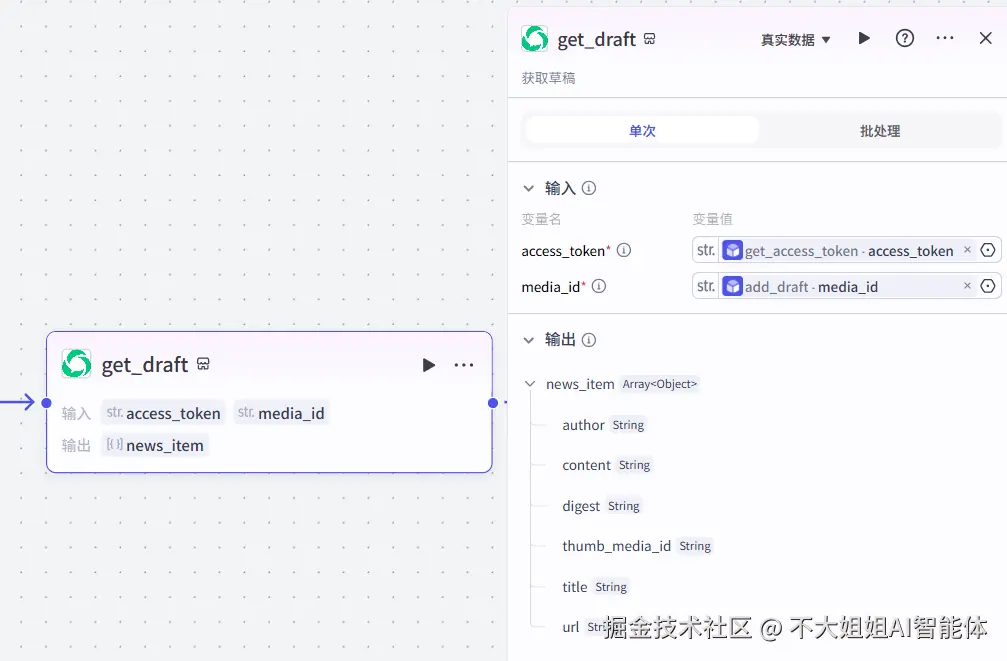Screen dimensions: 1007x661
Task: Remove the access_token value reference
Action: pos(966,250)
